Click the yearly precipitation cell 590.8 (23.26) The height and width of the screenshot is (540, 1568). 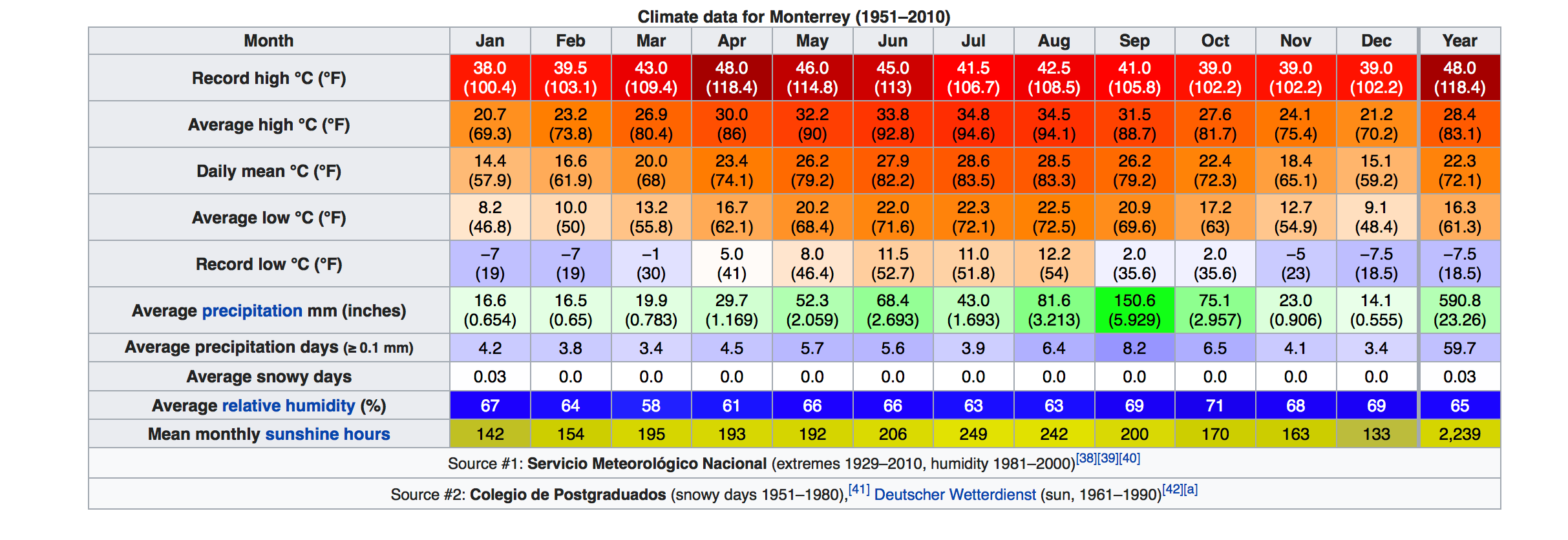[1460, 311]
